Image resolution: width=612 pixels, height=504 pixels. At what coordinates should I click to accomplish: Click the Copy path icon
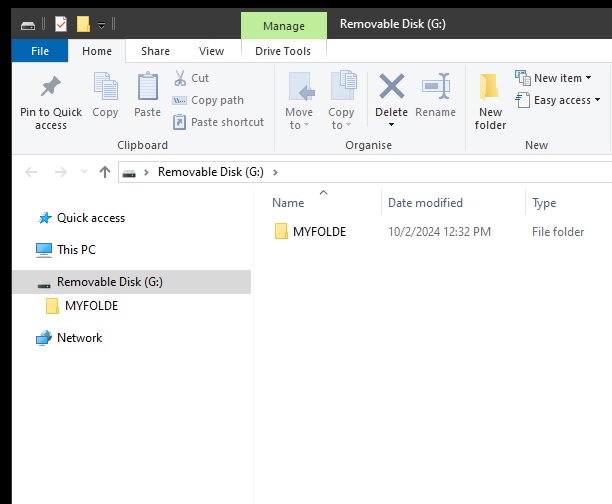click(180, 100)
